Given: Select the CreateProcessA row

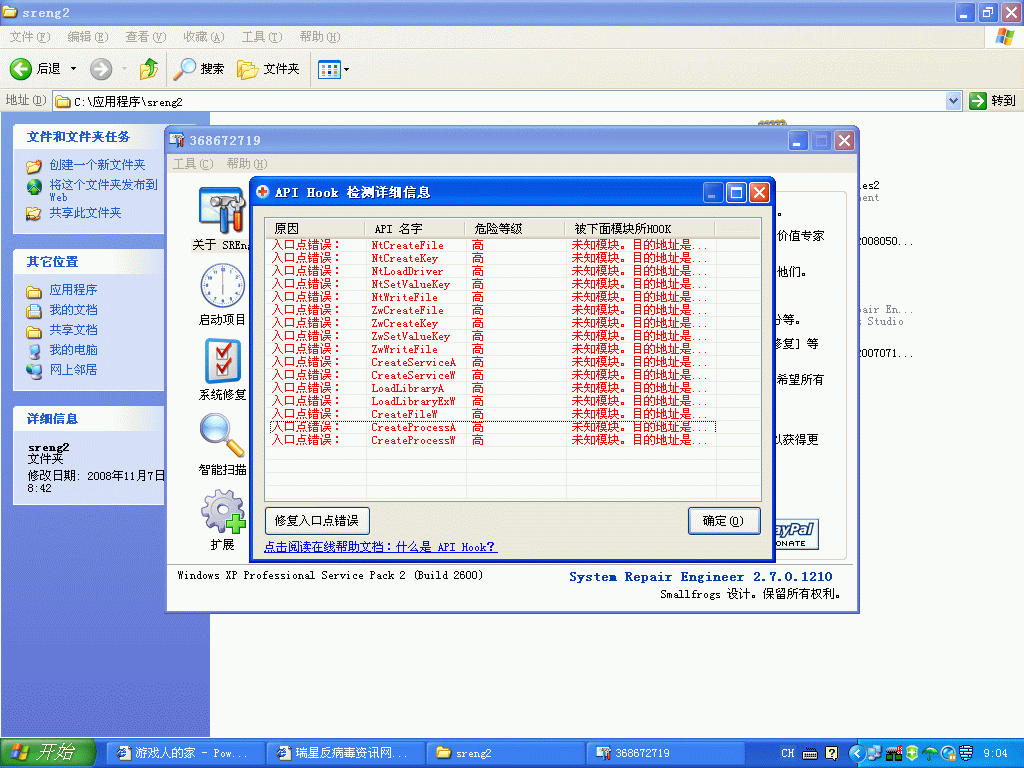Looking at the screenshot, I should click(x=493, y=428).
